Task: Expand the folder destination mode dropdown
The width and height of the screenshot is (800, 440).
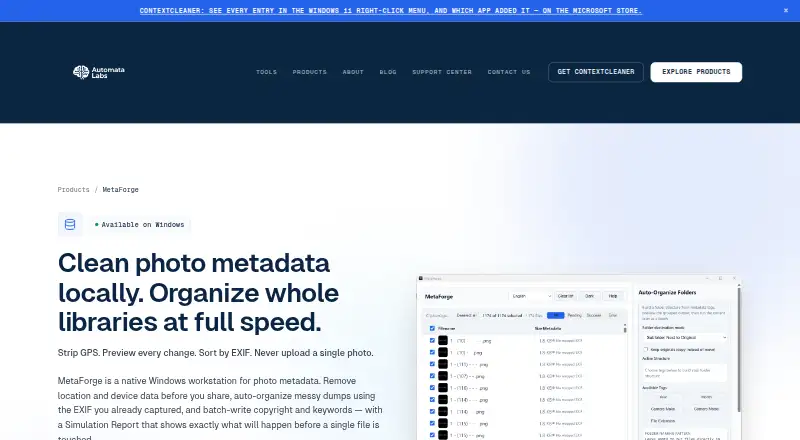Action: coord(685,337)
